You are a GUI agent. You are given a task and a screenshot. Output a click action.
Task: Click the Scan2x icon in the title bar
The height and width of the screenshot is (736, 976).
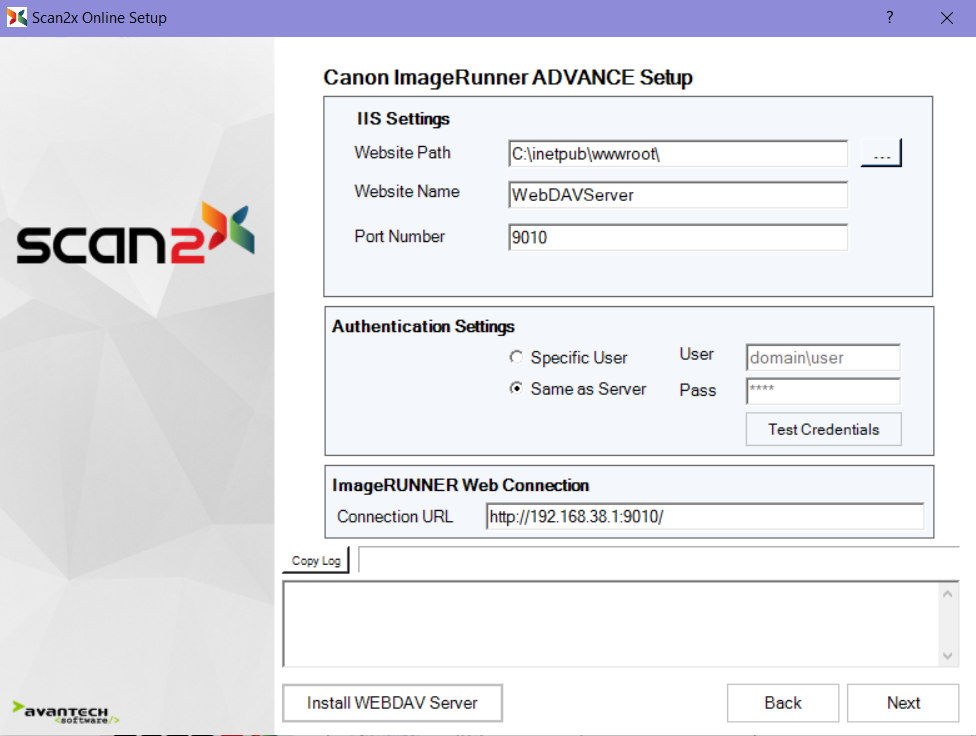click(17, 18)
